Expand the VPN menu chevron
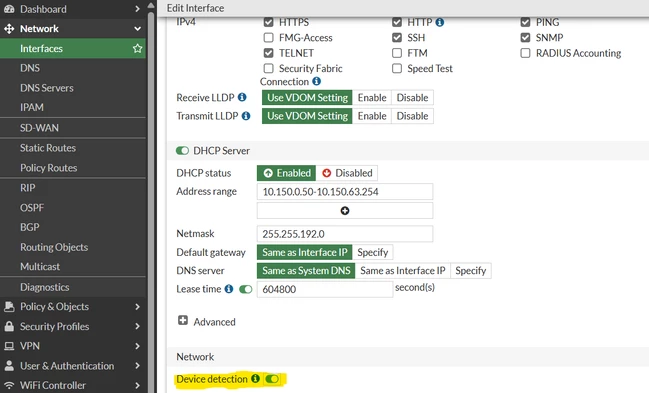Viewport: 649px width, 393px height. (137, 346)
